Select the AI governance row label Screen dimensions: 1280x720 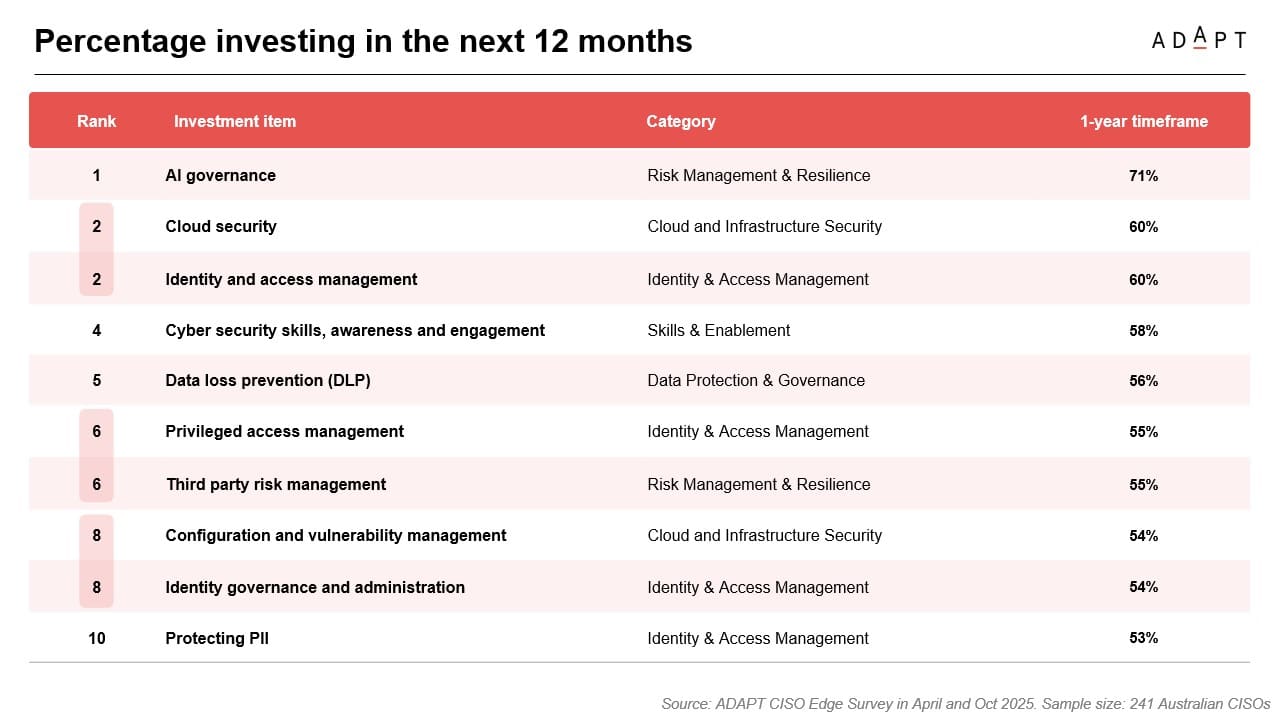(x=221, y=175)
